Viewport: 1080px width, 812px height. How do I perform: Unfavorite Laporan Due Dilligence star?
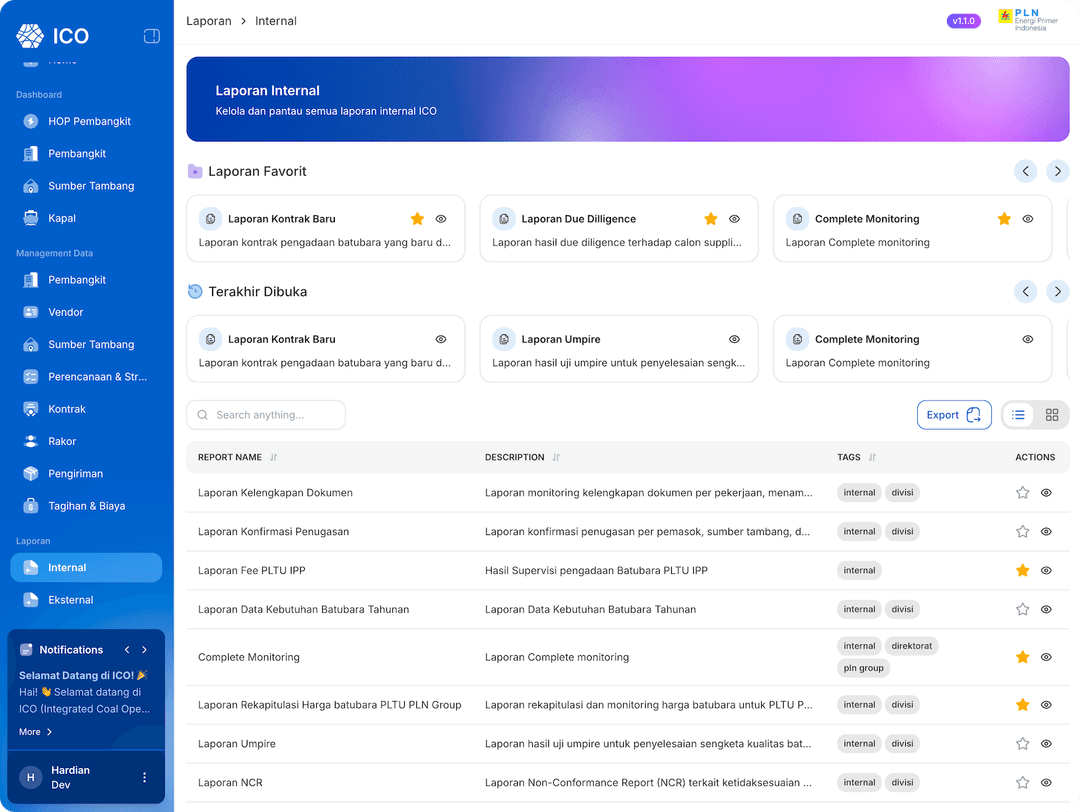point(711,219)
